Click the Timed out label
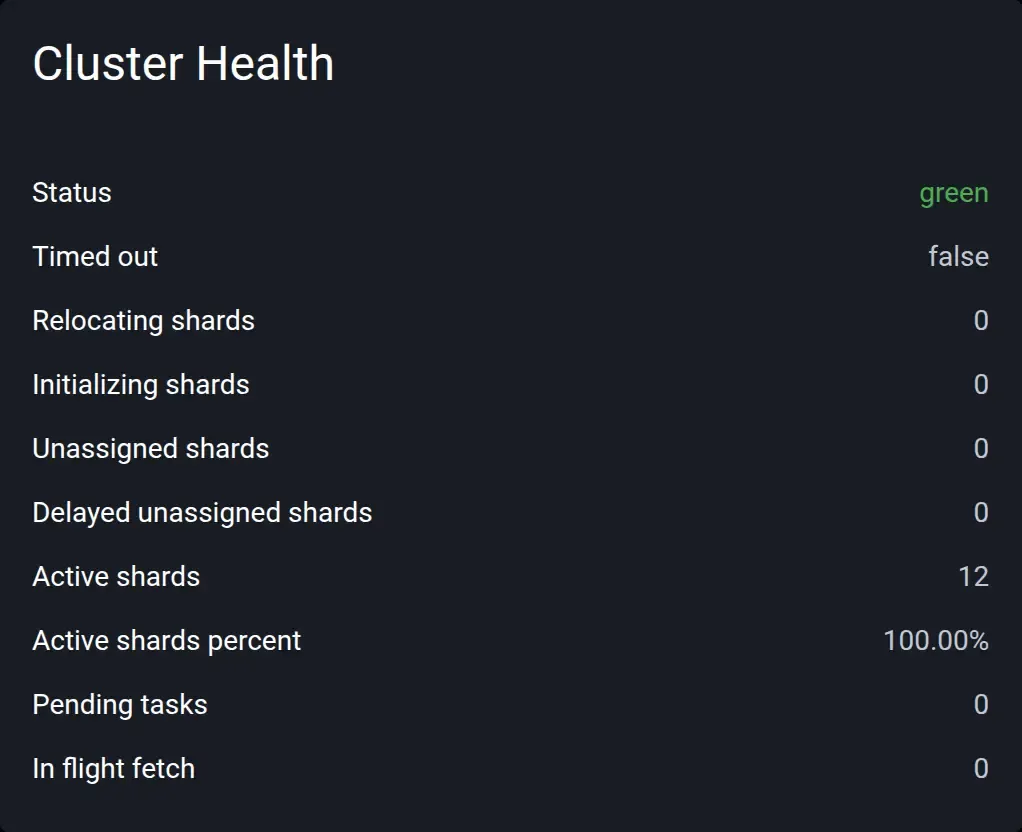 click(95, 256)
